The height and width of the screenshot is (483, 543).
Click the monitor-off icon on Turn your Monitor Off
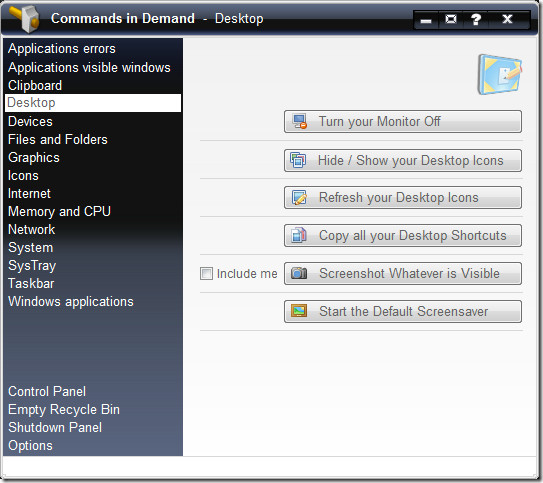tap(299, 122)
